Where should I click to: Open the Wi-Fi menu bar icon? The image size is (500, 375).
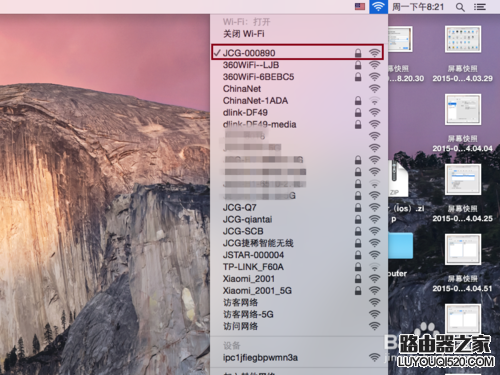378,7
